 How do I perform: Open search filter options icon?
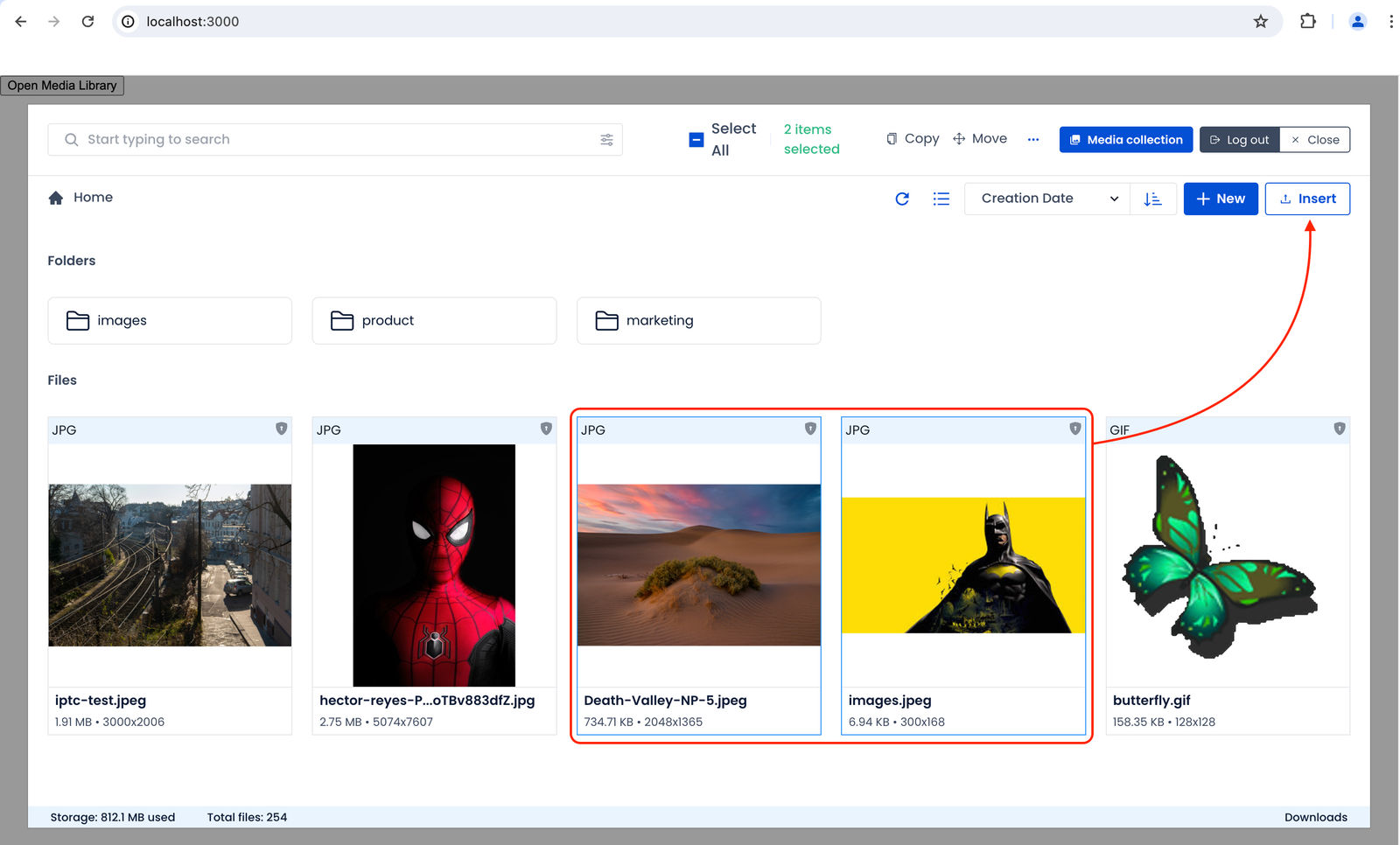click(606, 140)
